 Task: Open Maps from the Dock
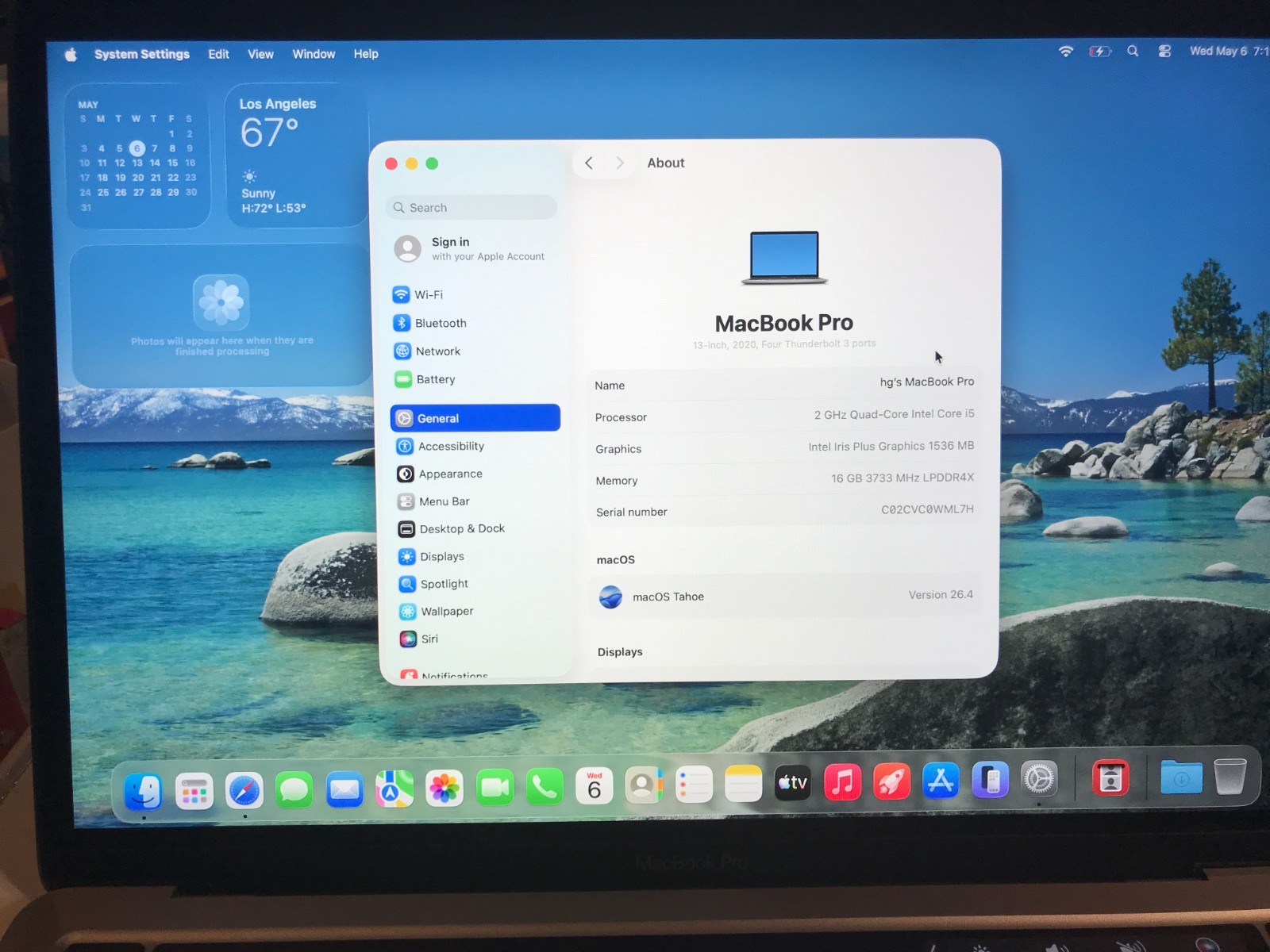[394, 789]
